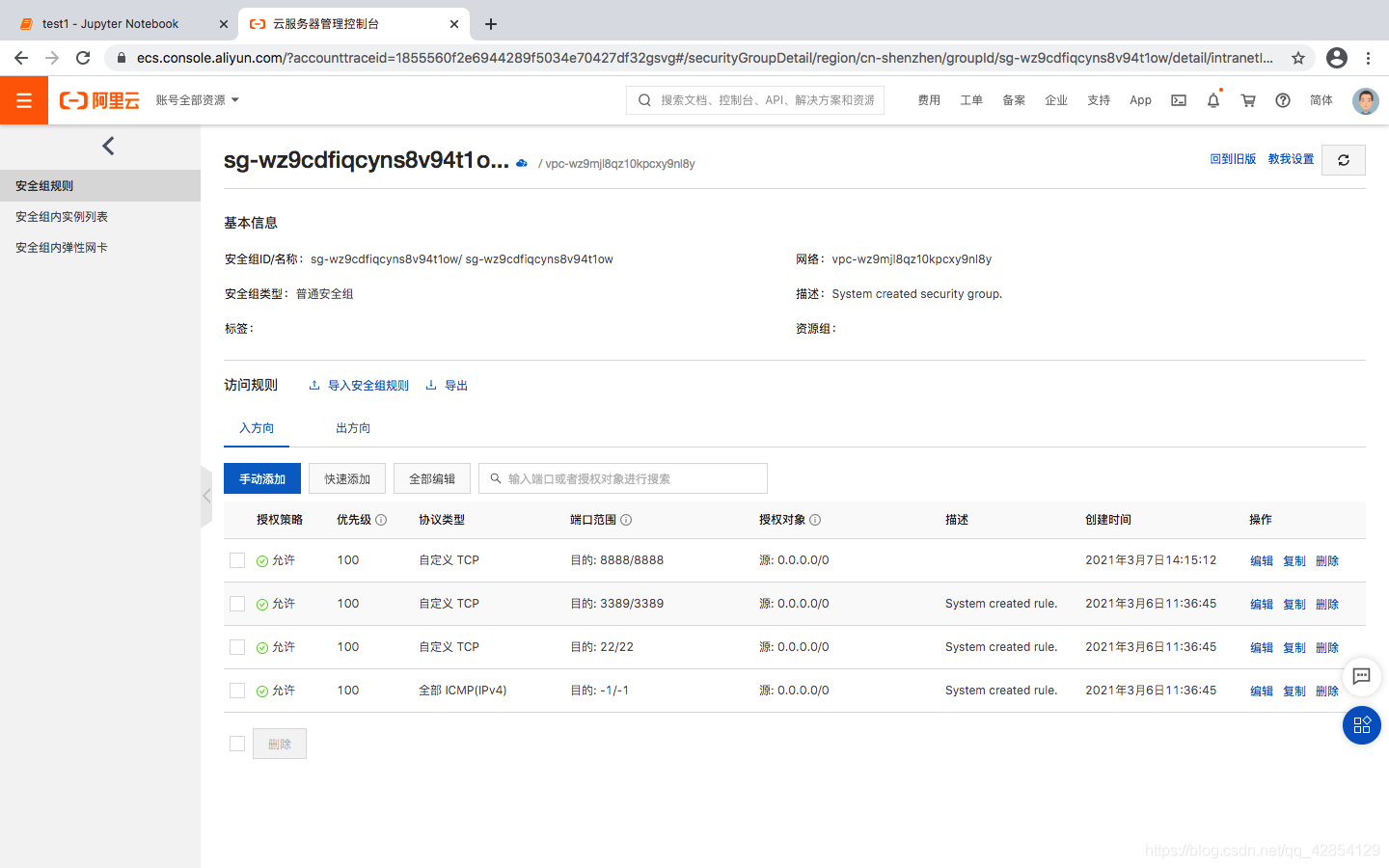This screenshot has width=1389, height=868.
Task: Open the shopping cart icon
Action: click(1248, 100)
